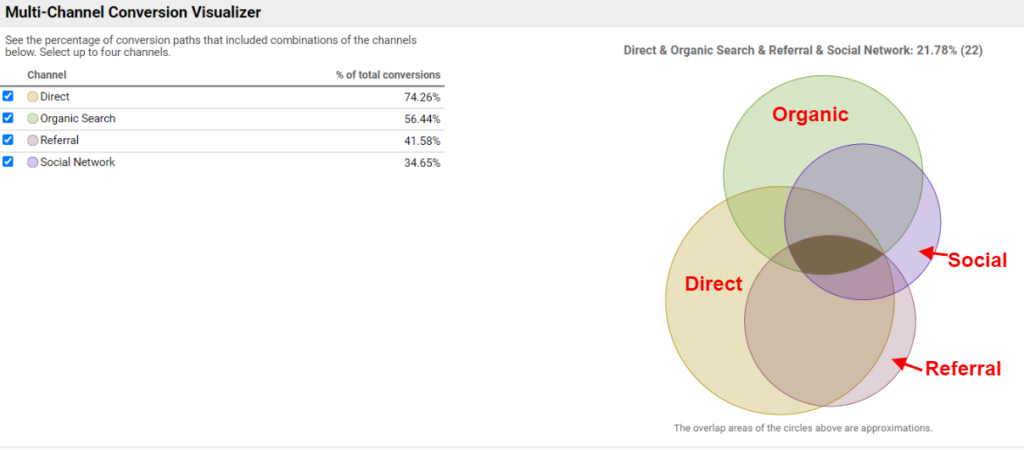The height and width of the screenshot is (450, 1024).
Task: Deselect the Social Network channel checkbox
Action: [x=8, y=162]
